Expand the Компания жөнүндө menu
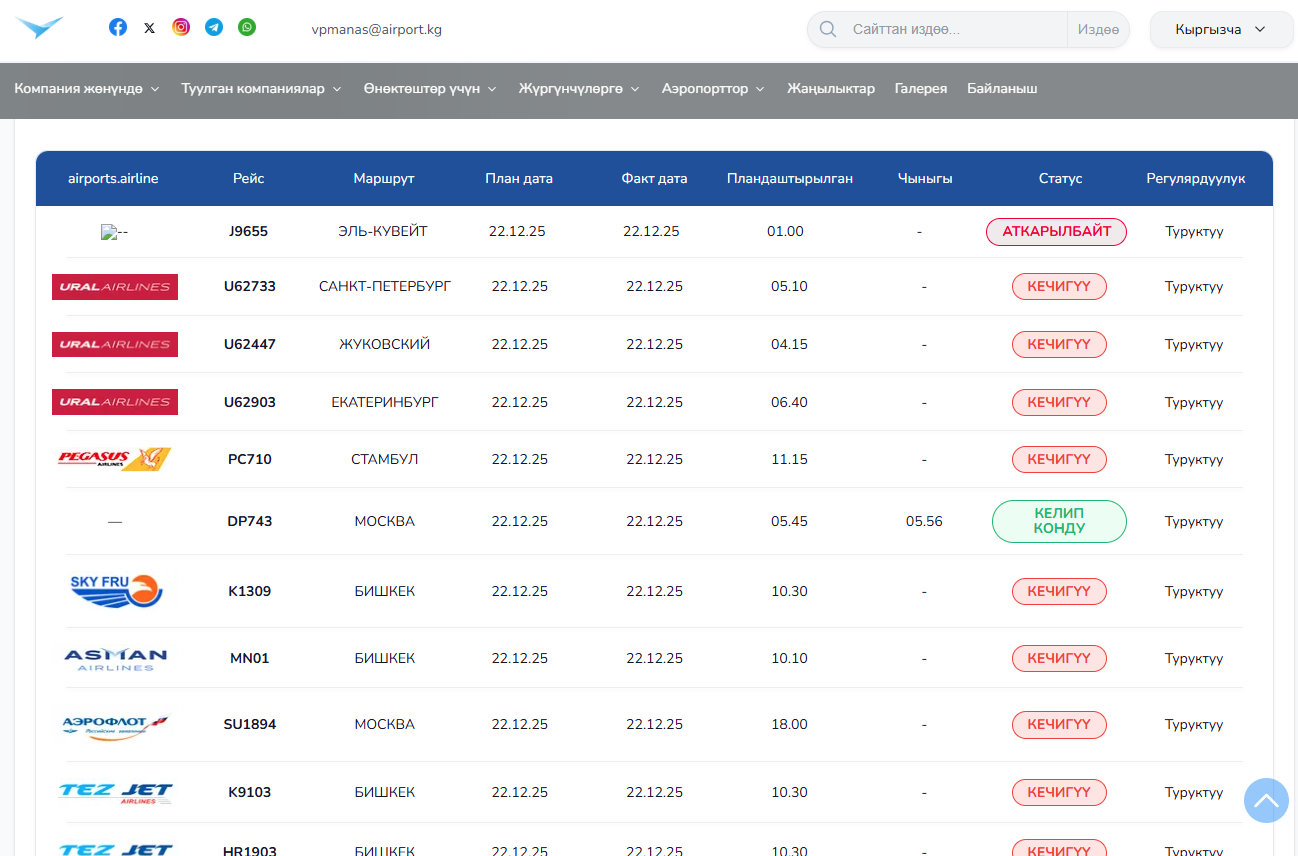 [87, 89]
